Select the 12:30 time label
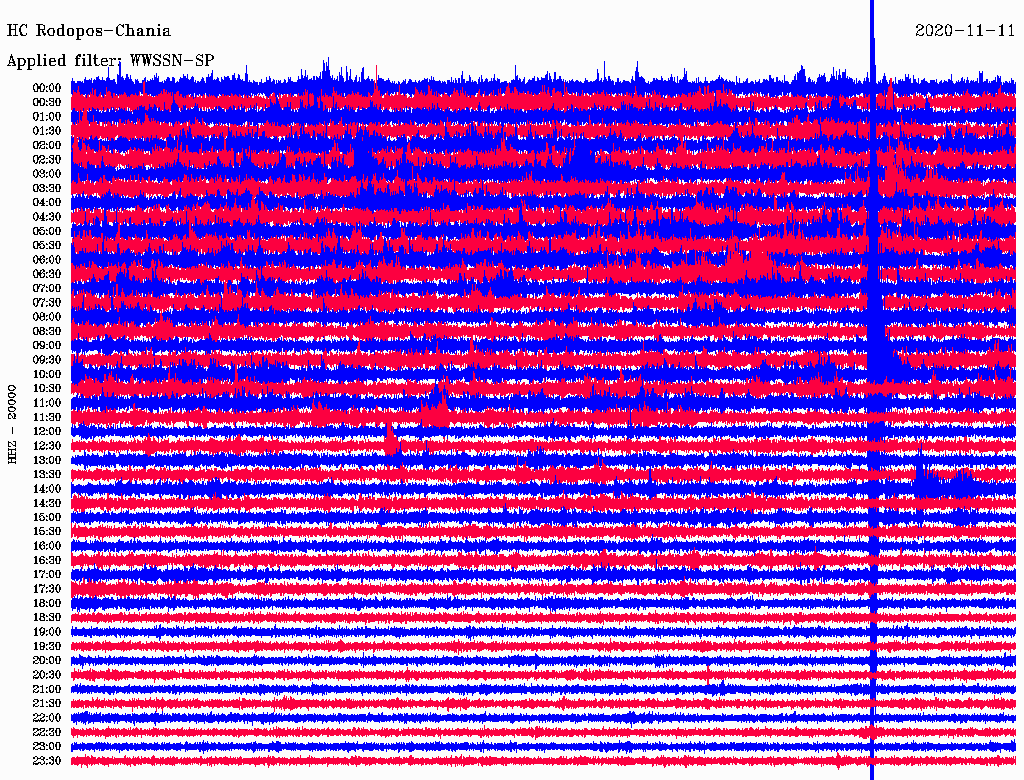 pyautogui.click(x=47, y=446)
